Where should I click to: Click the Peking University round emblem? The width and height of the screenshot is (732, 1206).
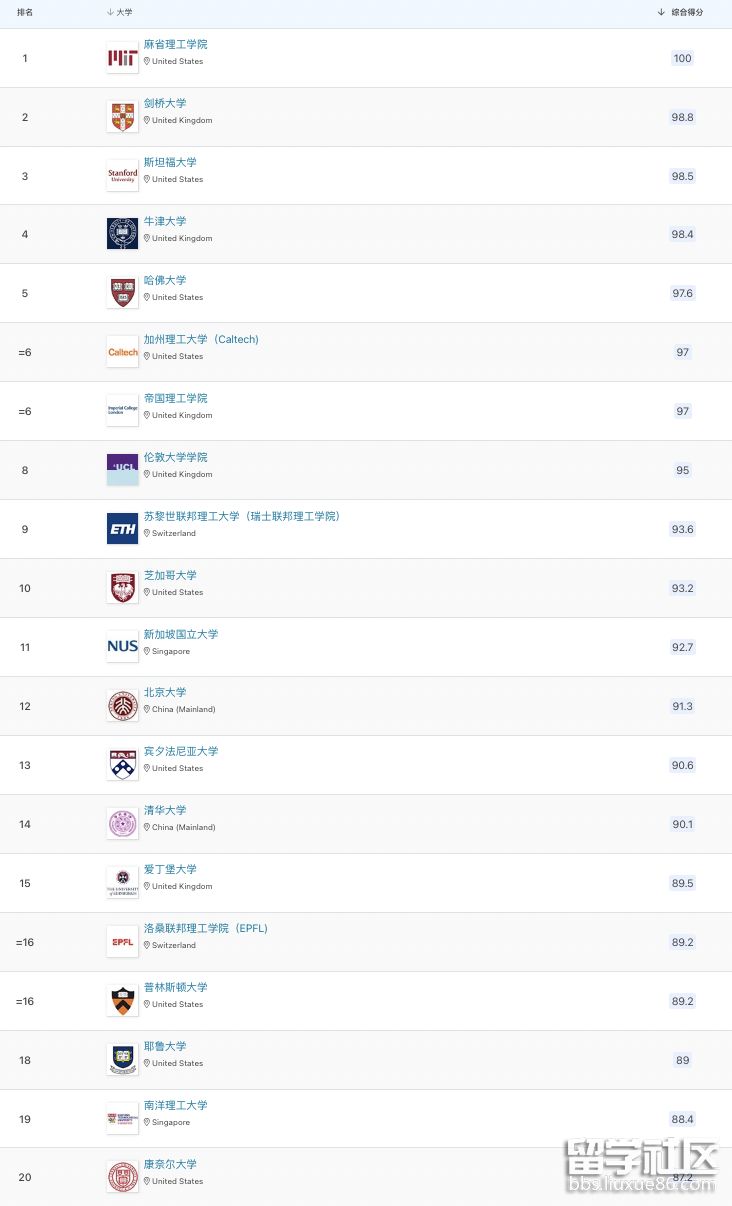pyautogui.click(x=123, y=706)
